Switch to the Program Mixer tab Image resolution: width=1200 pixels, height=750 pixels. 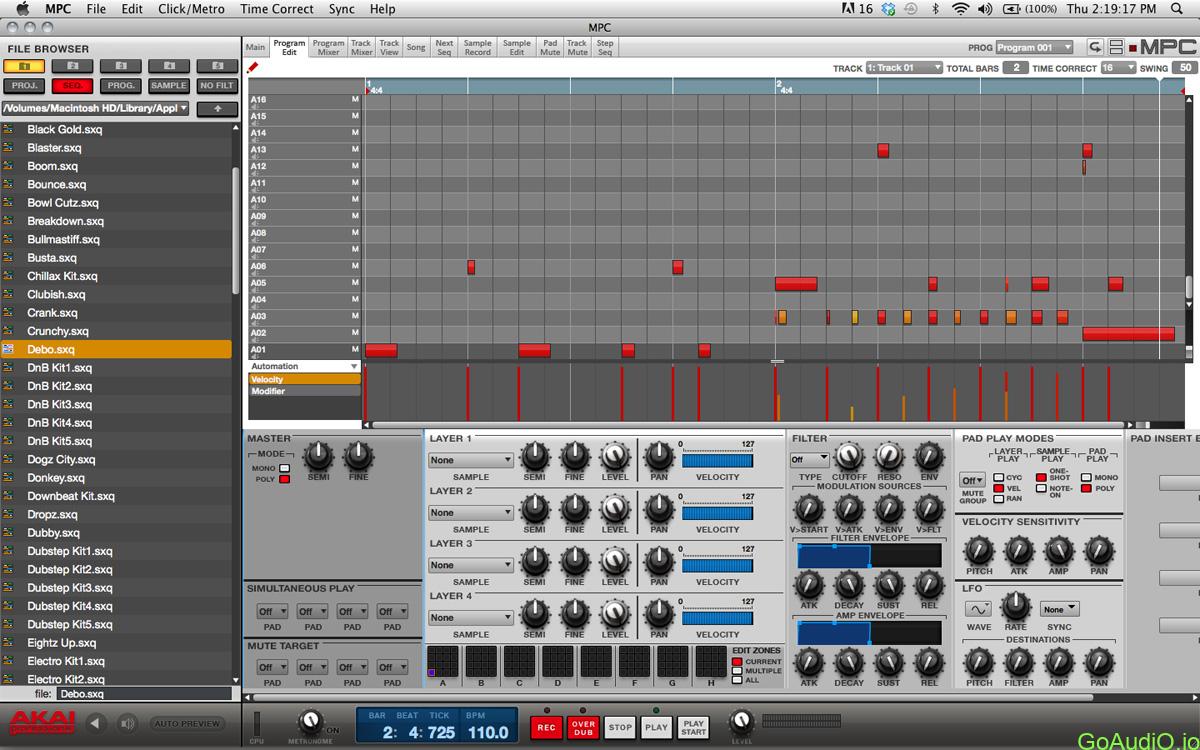pyautogui.click(x=328, y=45)
